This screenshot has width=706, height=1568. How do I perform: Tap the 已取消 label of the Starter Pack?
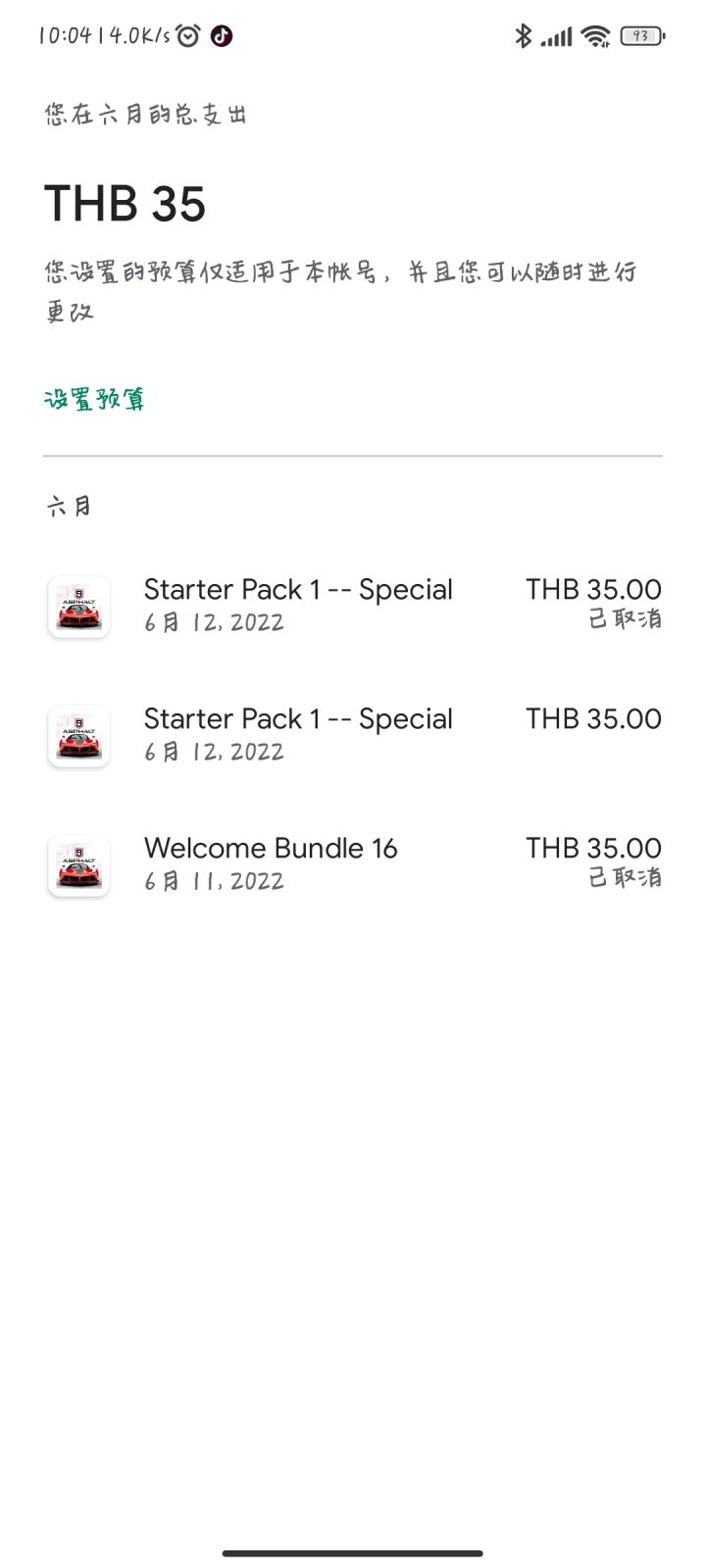[625, 618]
